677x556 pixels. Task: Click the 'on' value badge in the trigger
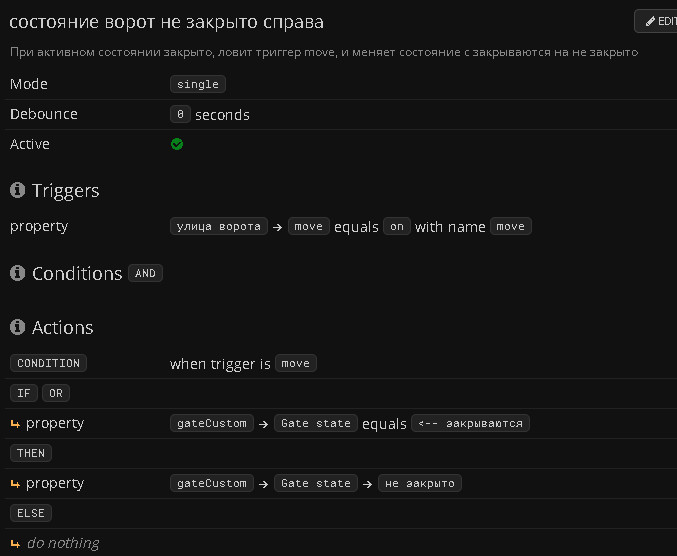[x=397, y=227]
